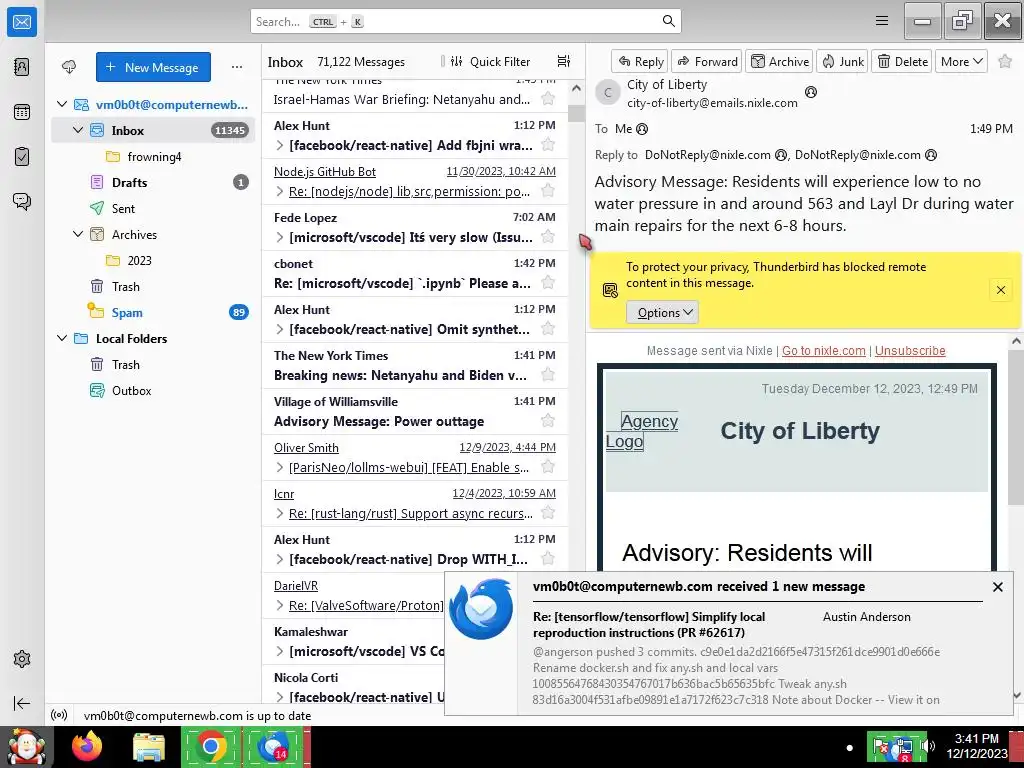Reply to the message
The width and height of the screenshot is (1024, 768).
click(x=640, y=61)
